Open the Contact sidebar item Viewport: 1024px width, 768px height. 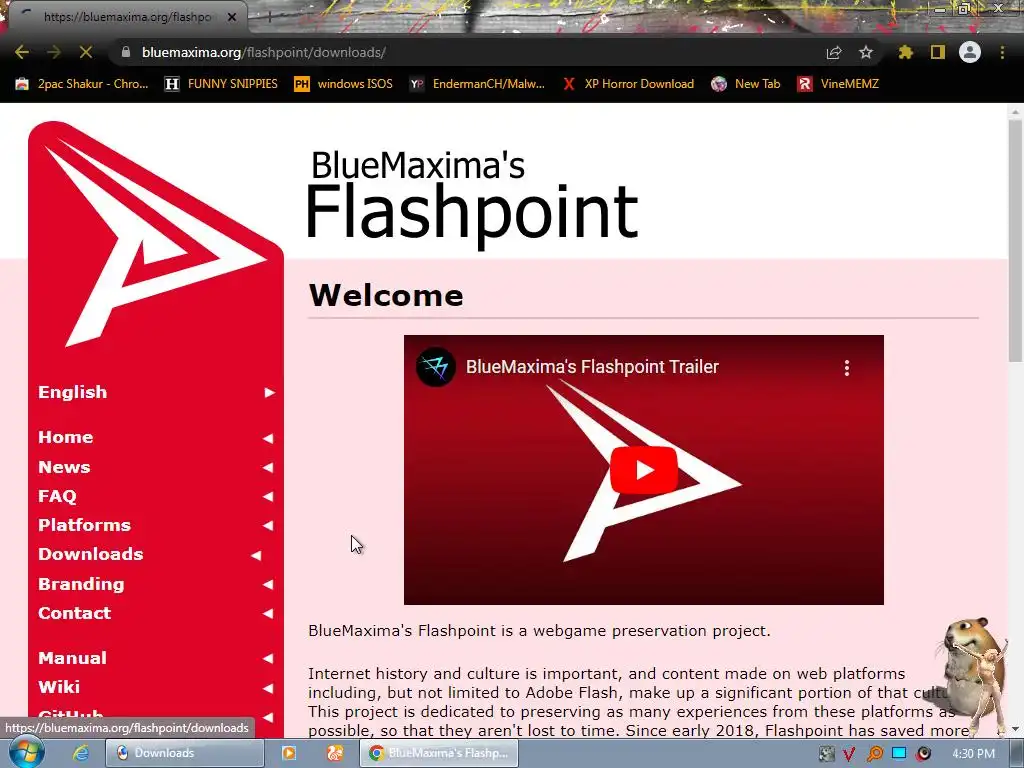pyautogui.click(x=155, y=613)
